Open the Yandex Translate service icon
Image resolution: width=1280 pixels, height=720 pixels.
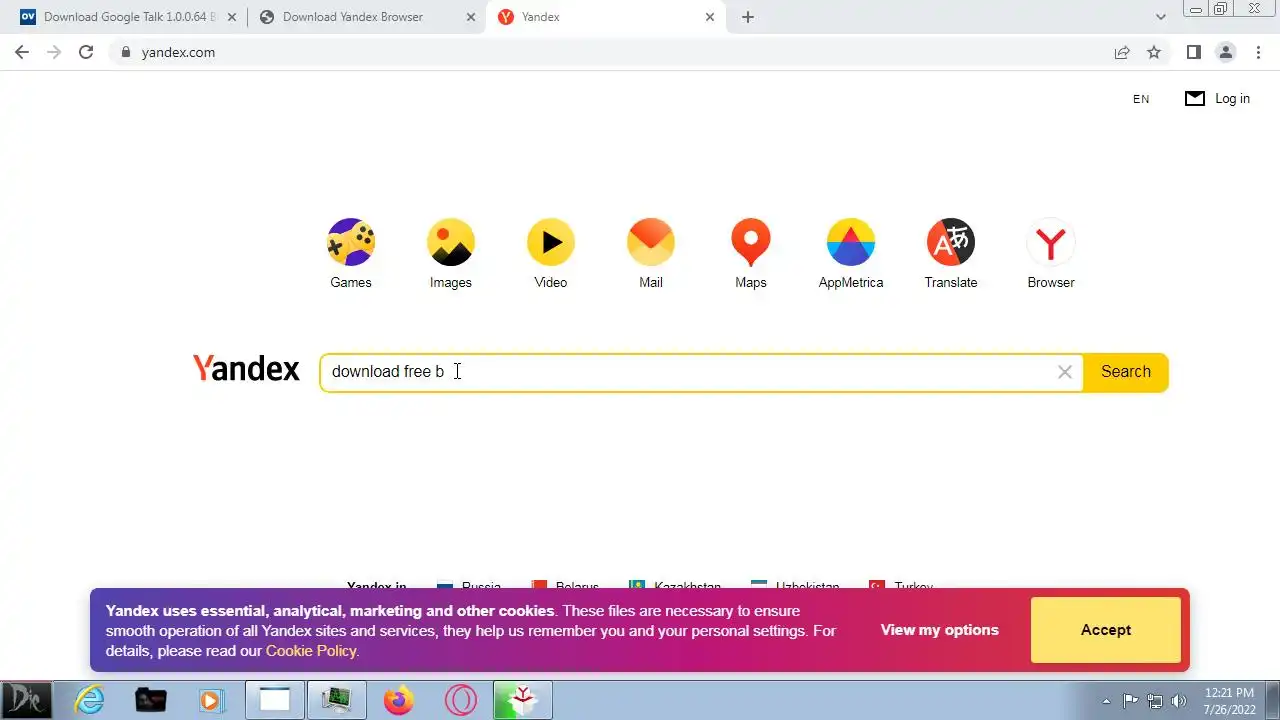(x=951, y=242)
